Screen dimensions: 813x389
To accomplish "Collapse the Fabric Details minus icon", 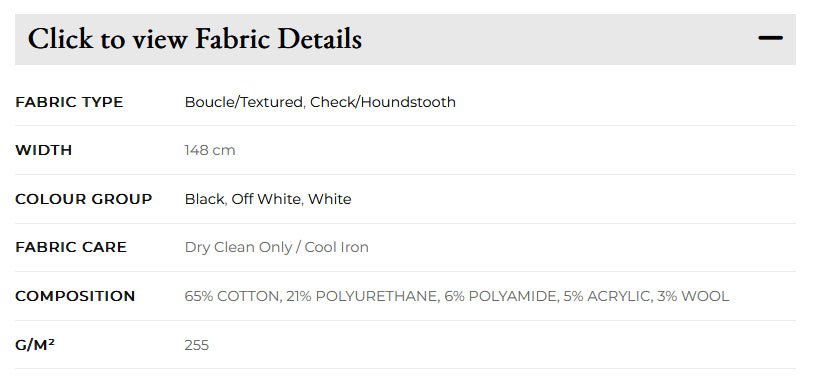I will coord(770,38).
